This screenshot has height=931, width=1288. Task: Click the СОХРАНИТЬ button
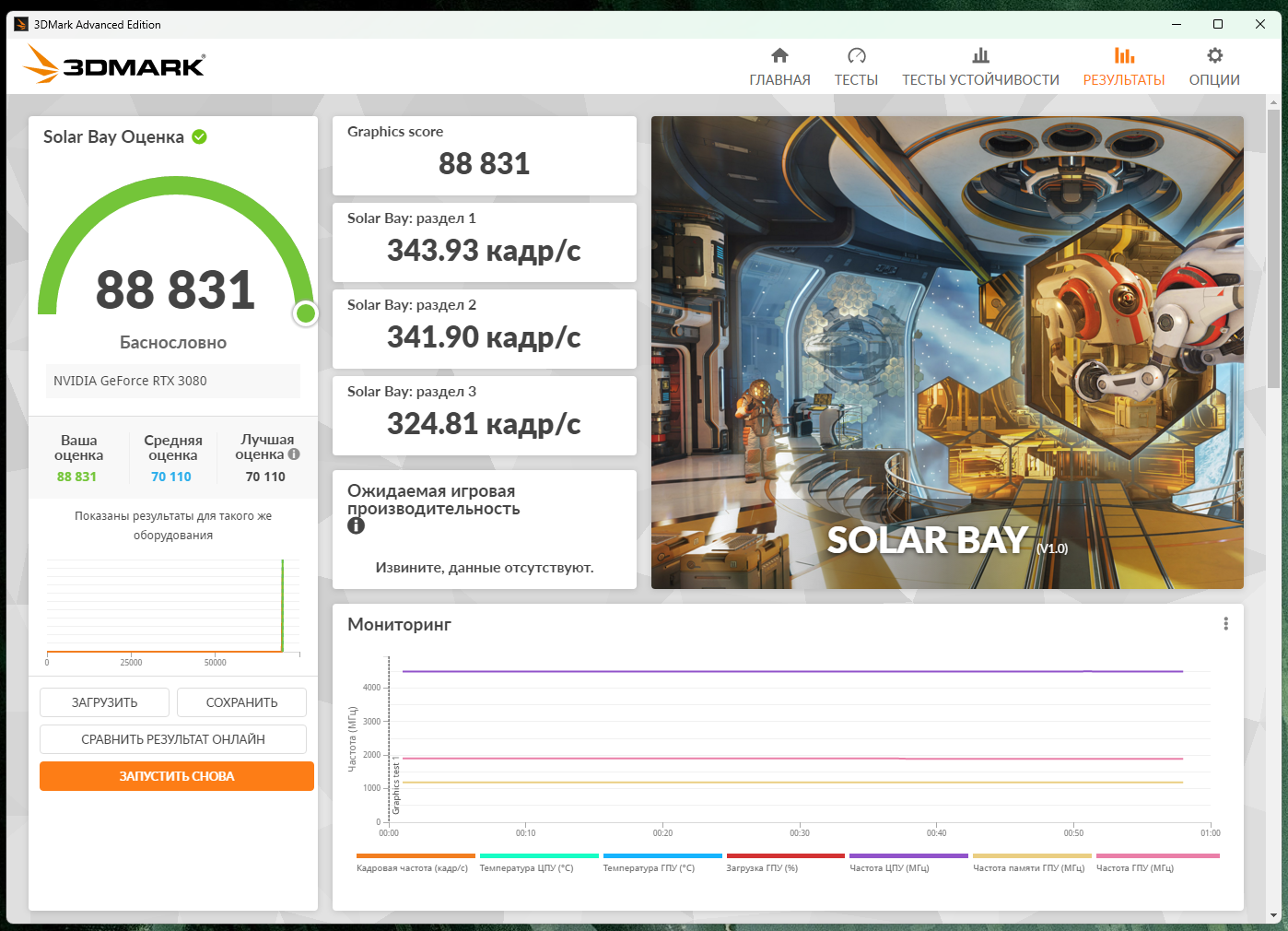[x=241, y=702]
